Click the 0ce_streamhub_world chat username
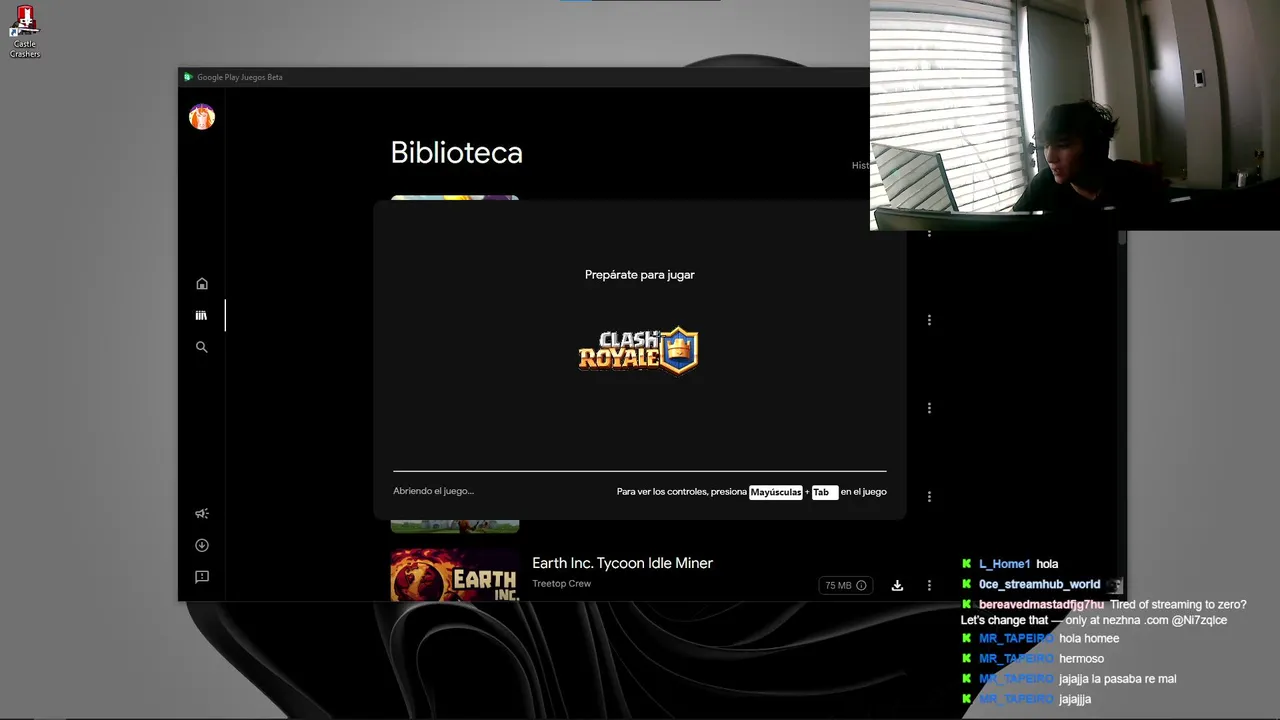Viewport: 1280px width, 720px height. click(1039, 584)
